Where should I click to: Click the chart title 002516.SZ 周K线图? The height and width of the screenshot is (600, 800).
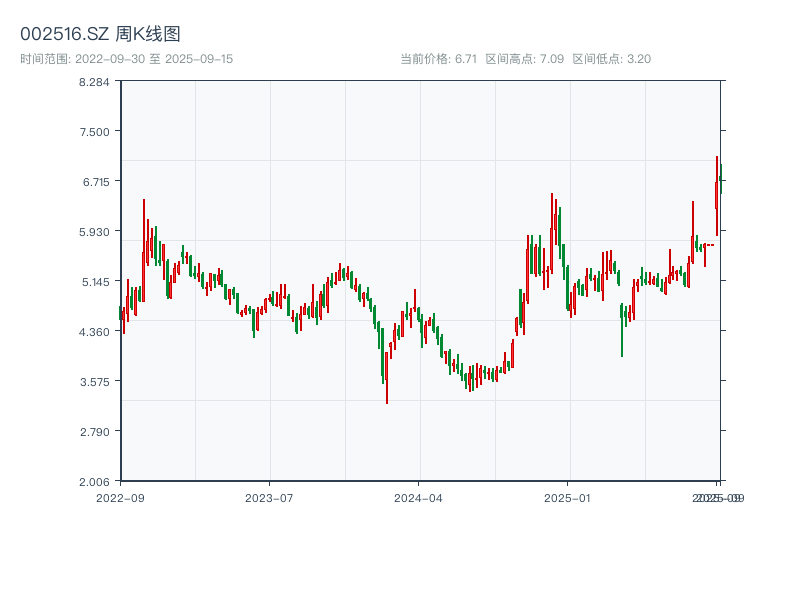pyautogui.click(x=100, y=34)
